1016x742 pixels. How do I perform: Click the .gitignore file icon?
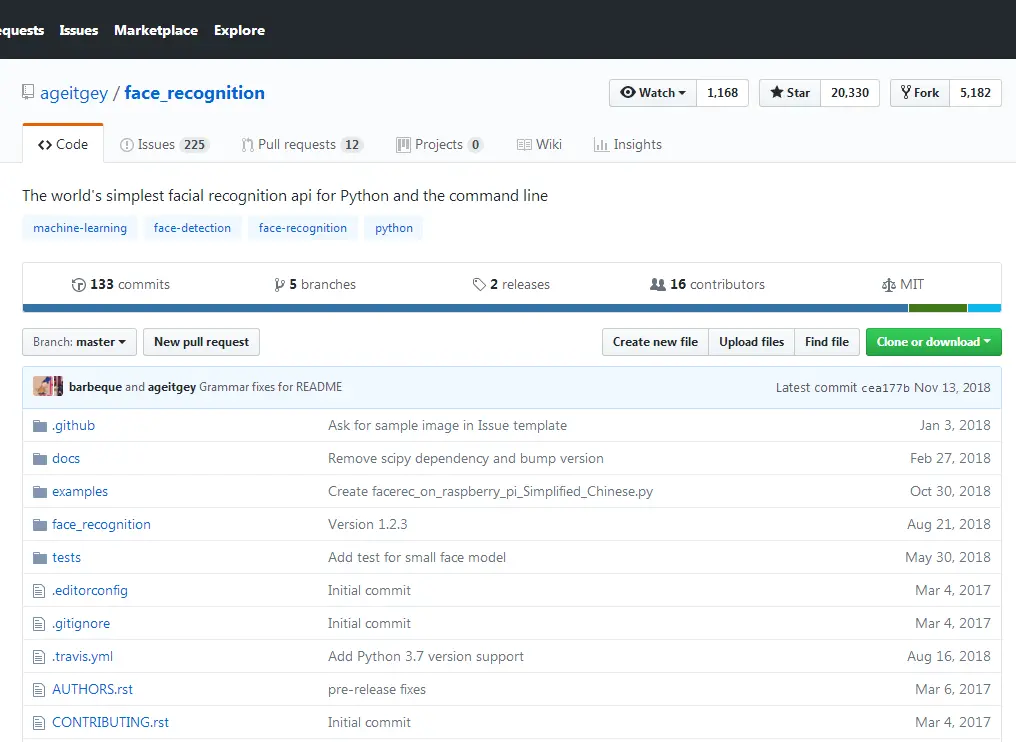40,624
